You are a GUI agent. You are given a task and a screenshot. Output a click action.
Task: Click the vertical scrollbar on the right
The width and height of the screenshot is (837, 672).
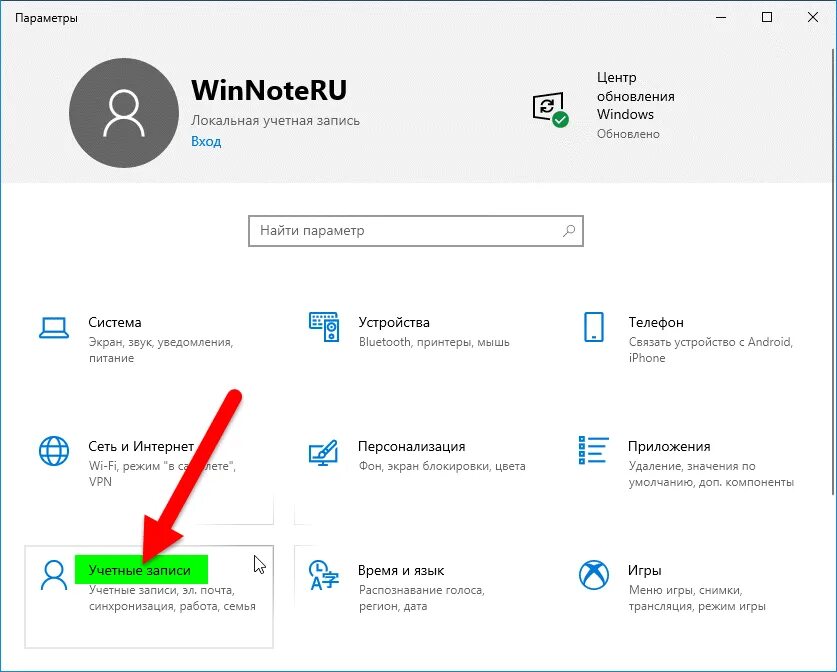[834, 272]
